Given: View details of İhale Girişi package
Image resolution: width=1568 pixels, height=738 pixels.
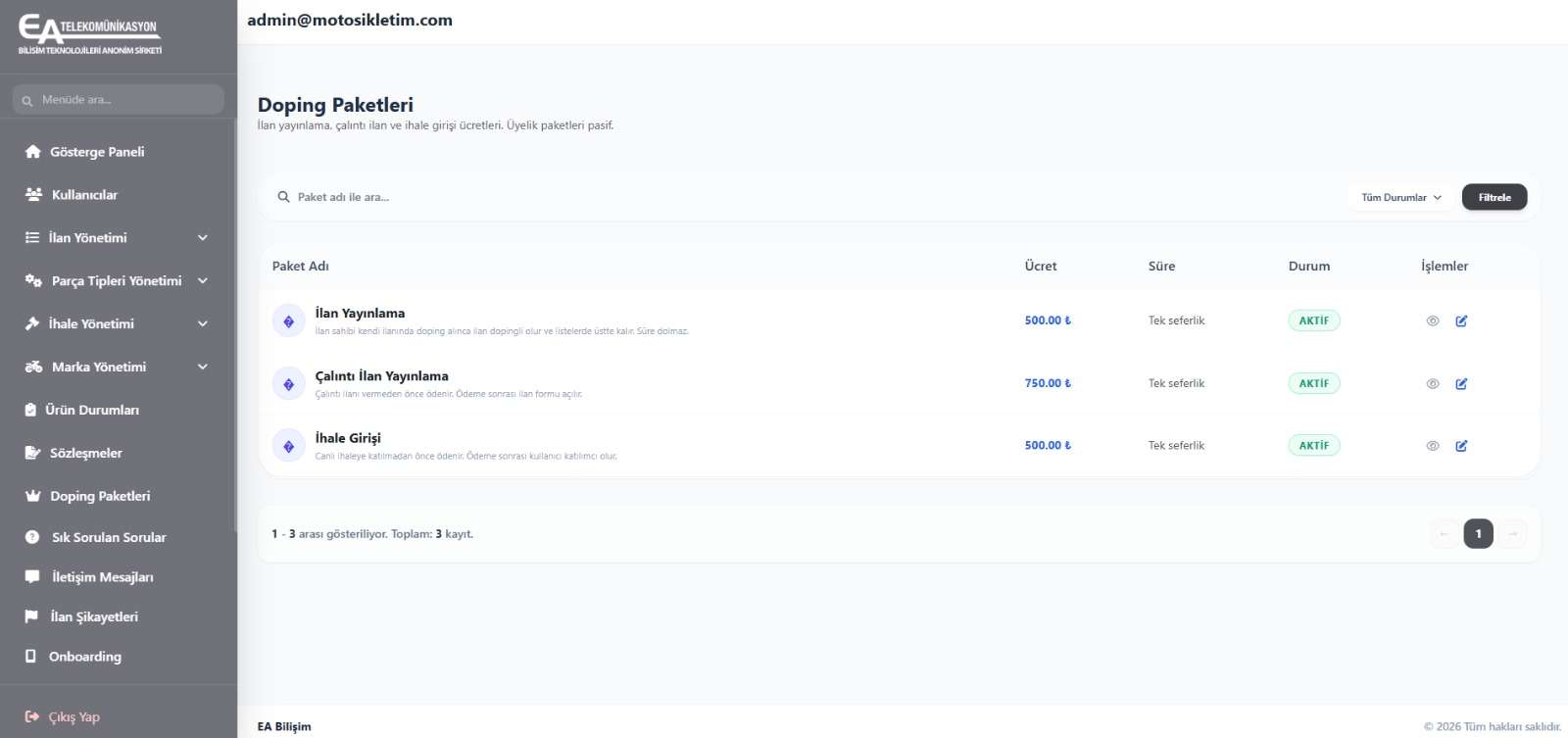Looking at the screenshot, I should 1433,446.
